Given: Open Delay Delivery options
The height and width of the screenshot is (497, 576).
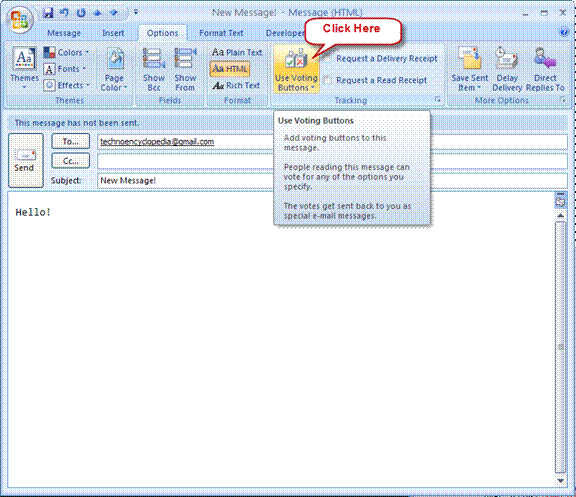Looking at the screenshot, I should (507, 58).
